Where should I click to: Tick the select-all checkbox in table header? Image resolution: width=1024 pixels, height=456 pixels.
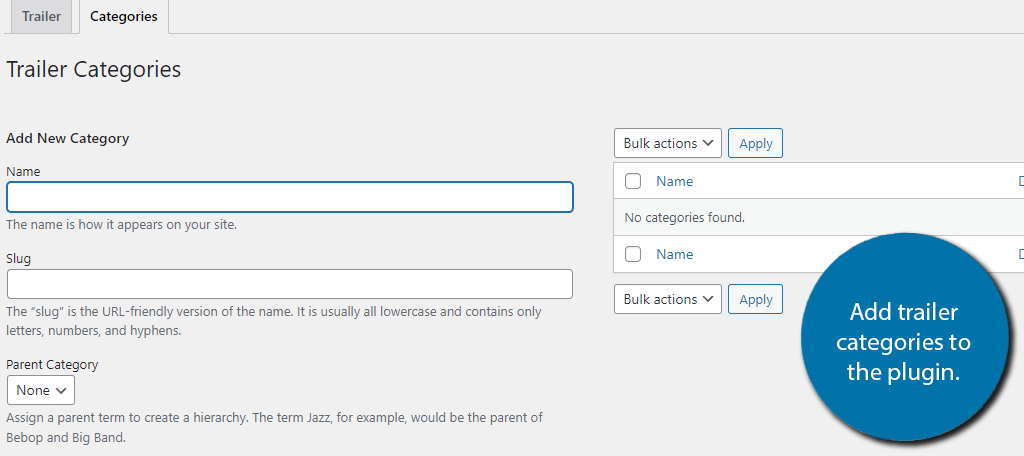(x=633, y=181)
